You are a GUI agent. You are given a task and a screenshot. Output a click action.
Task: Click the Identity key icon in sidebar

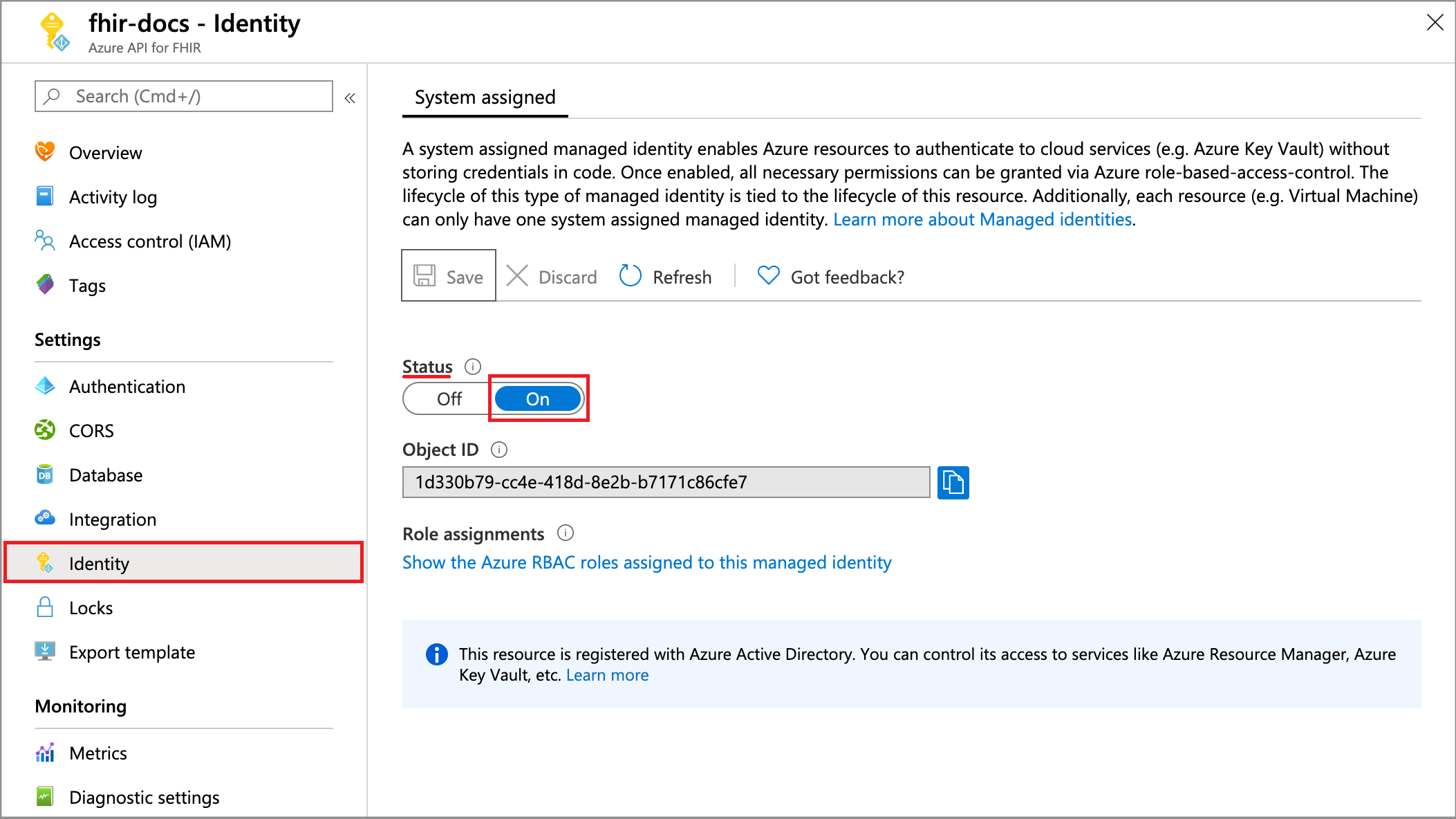[45, 562]
